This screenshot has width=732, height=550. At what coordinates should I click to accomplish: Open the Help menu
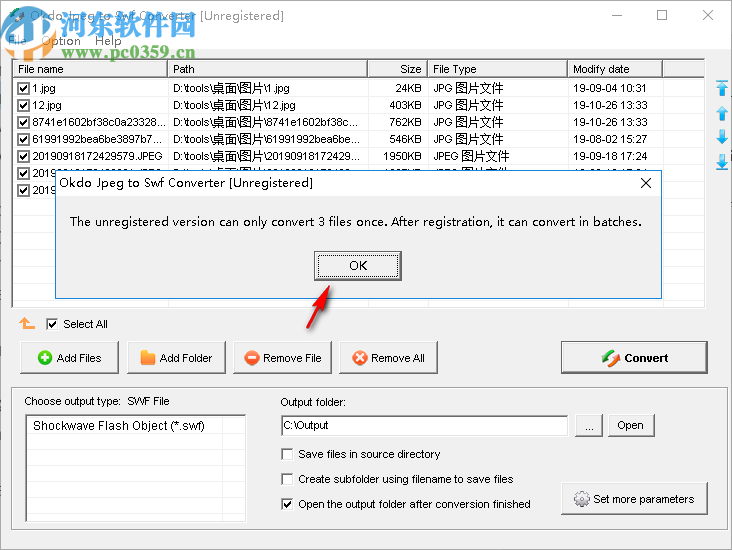click(x=108, y=41)
